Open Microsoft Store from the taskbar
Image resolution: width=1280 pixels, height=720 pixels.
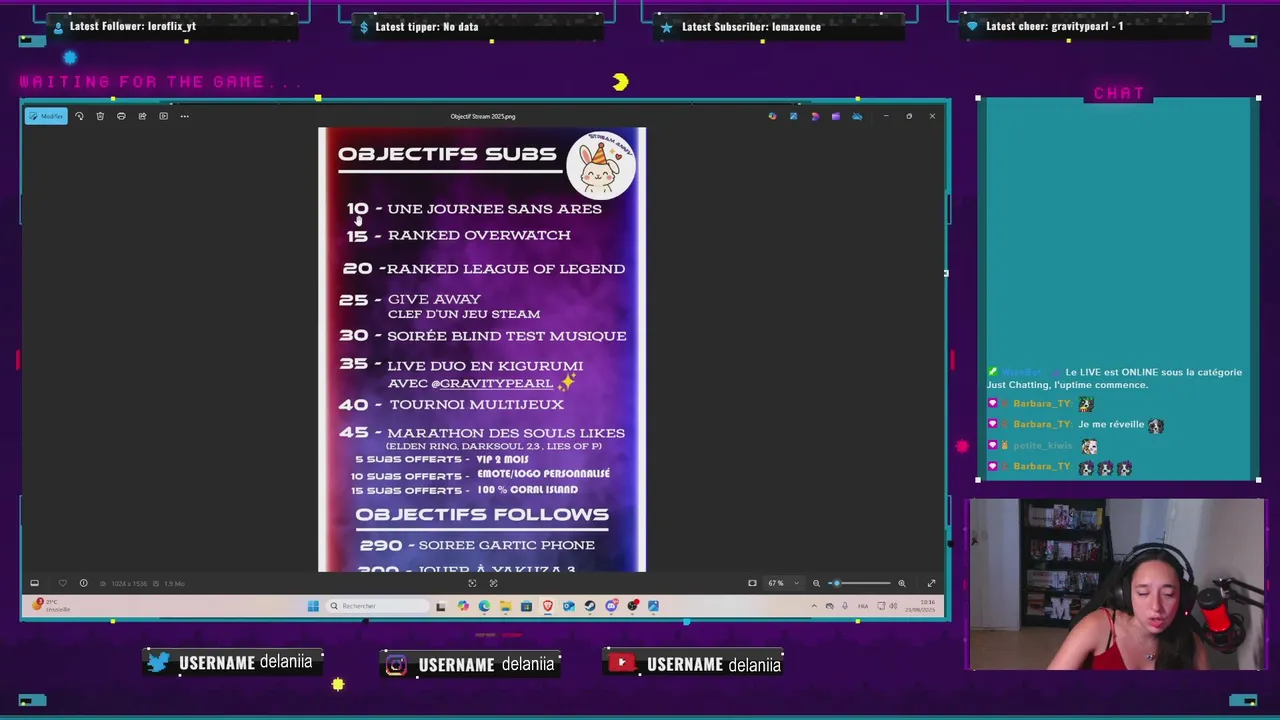[x=526, y=606]
